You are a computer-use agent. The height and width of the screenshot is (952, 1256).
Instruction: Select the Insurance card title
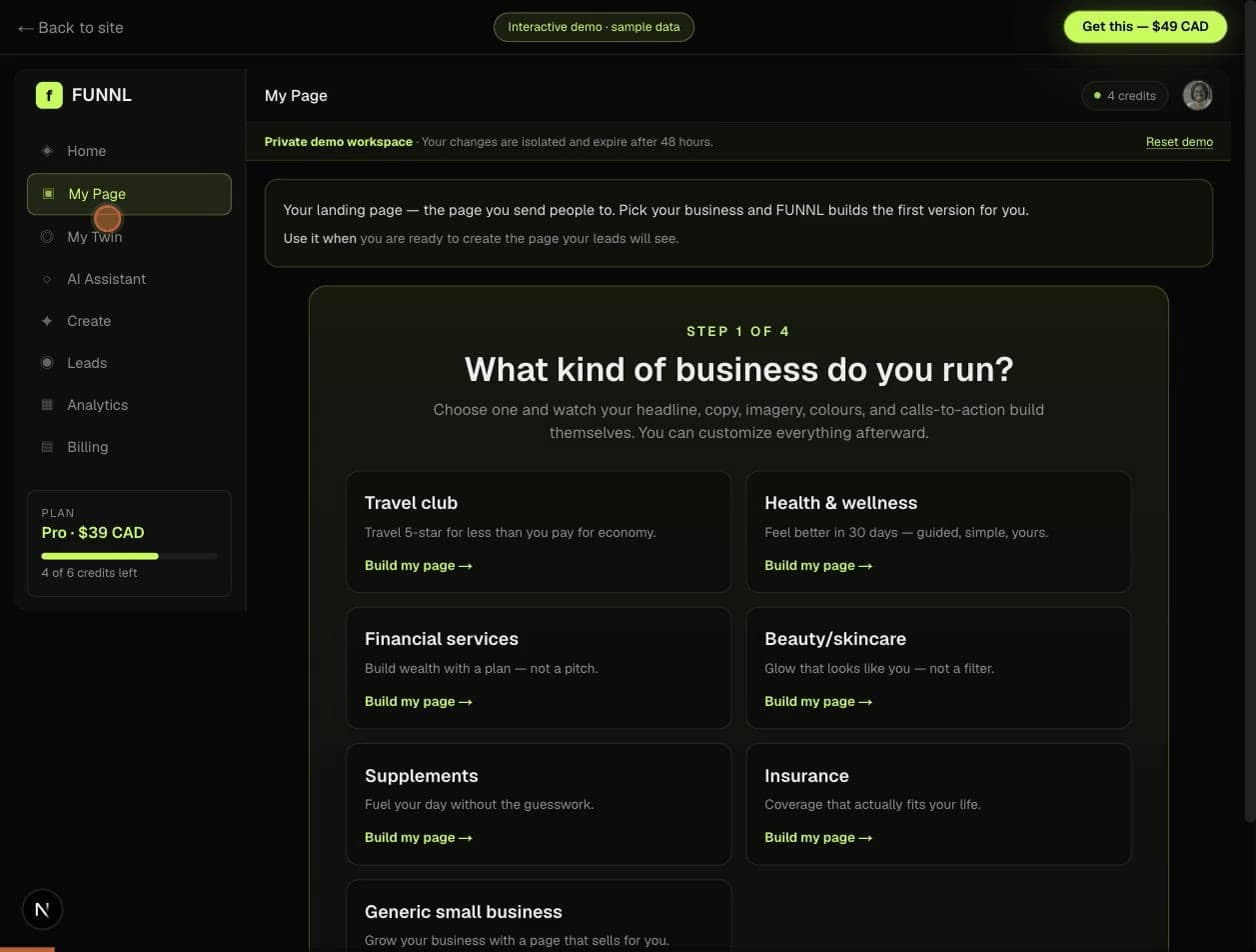click(807, 776)
